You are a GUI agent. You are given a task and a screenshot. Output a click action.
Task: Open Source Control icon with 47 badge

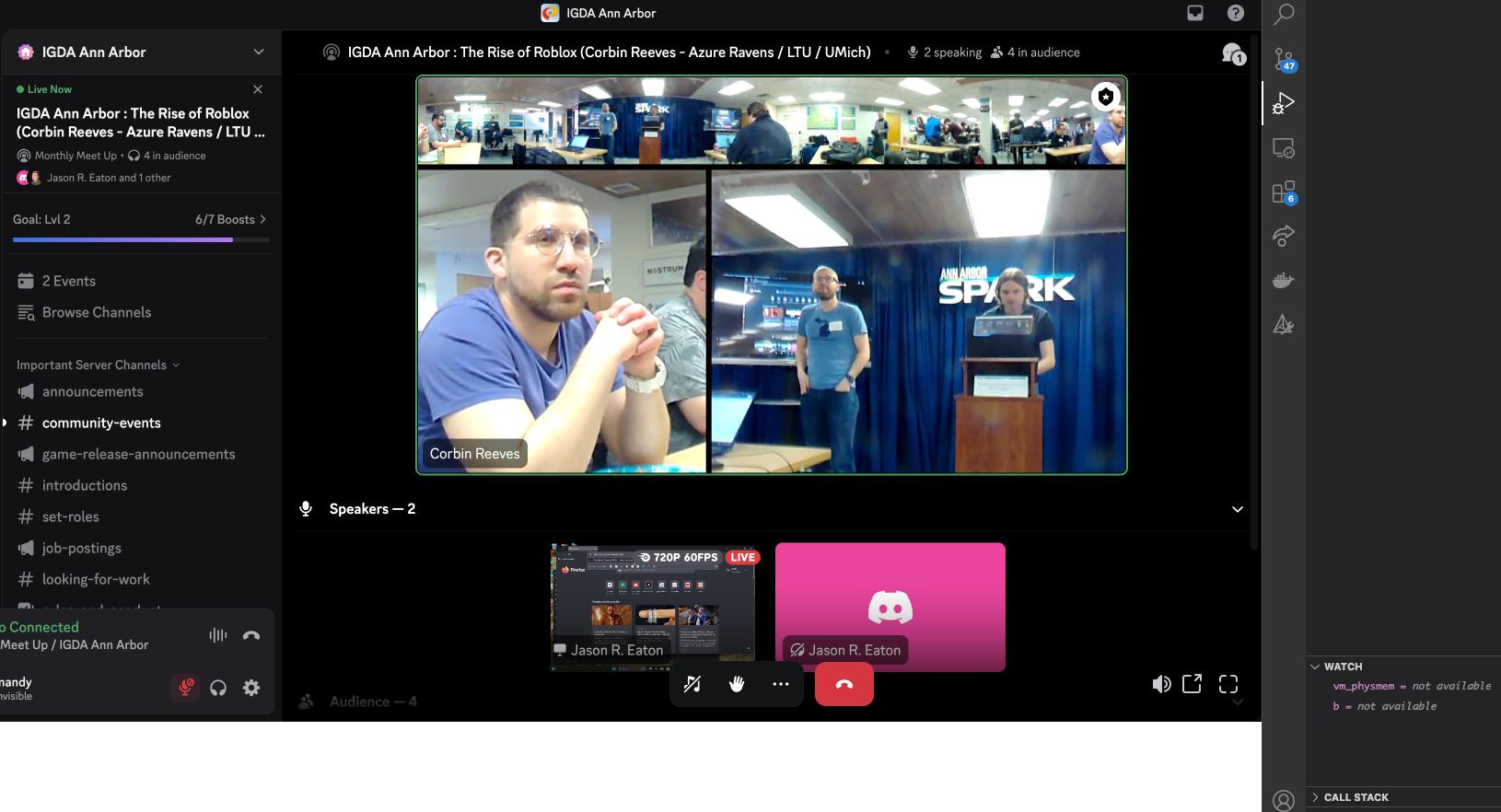click(x=1284, y=60)
